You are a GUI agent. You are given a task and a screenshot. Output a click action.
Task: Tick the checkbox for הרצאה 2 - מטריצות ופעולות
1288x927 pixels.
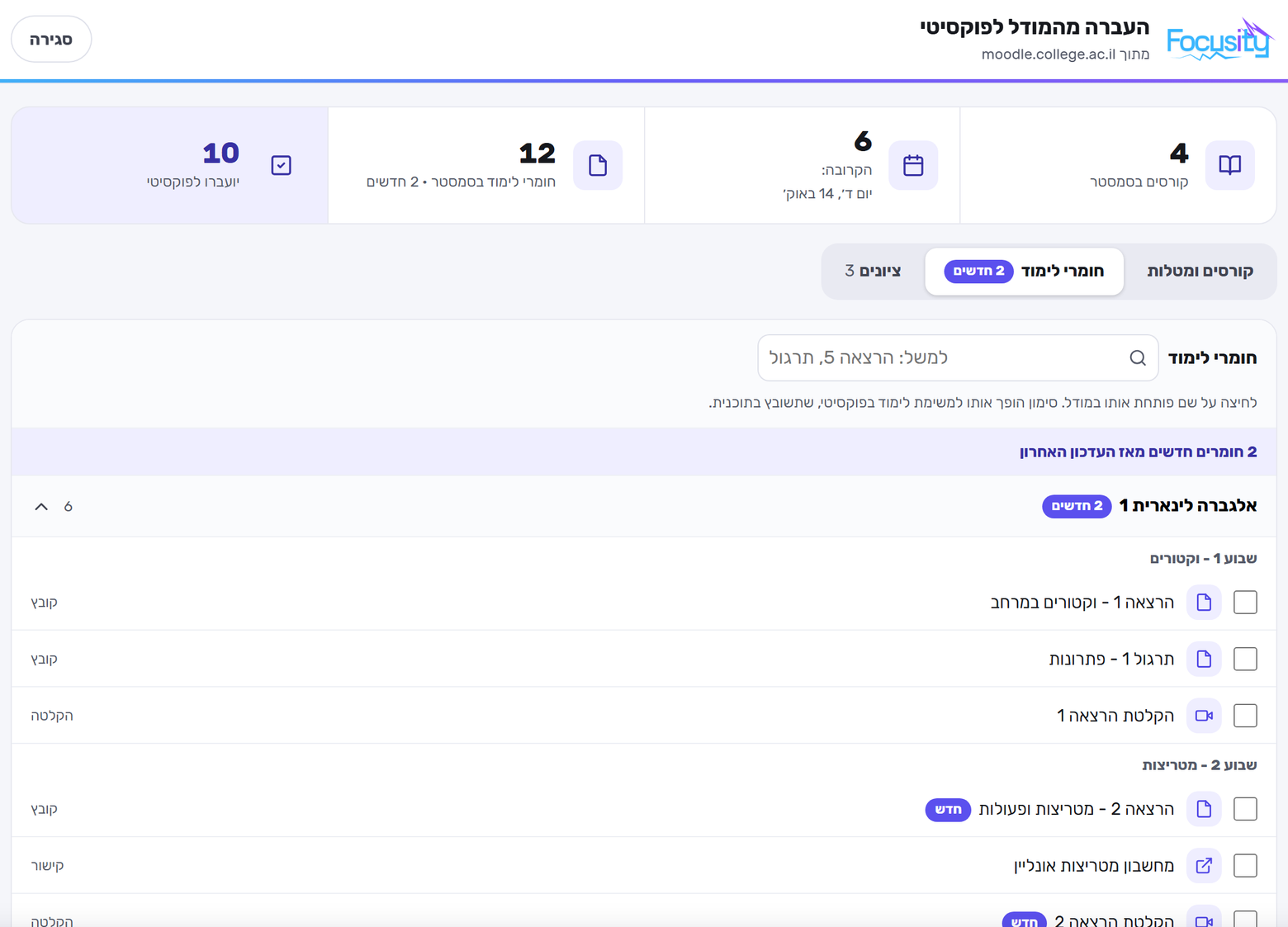click(x=1245, y=809)
